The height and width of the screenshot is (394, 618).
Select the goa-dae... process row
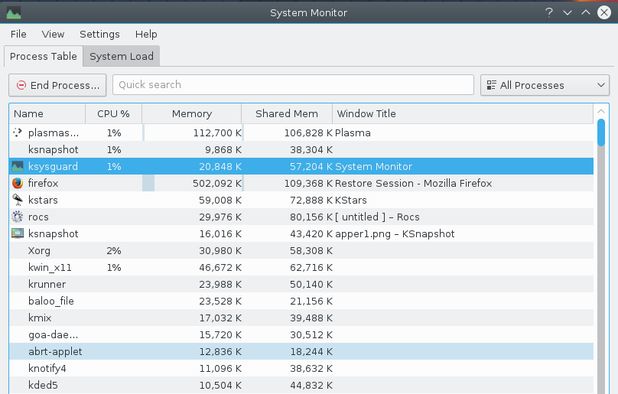click(x=301, y=335)
